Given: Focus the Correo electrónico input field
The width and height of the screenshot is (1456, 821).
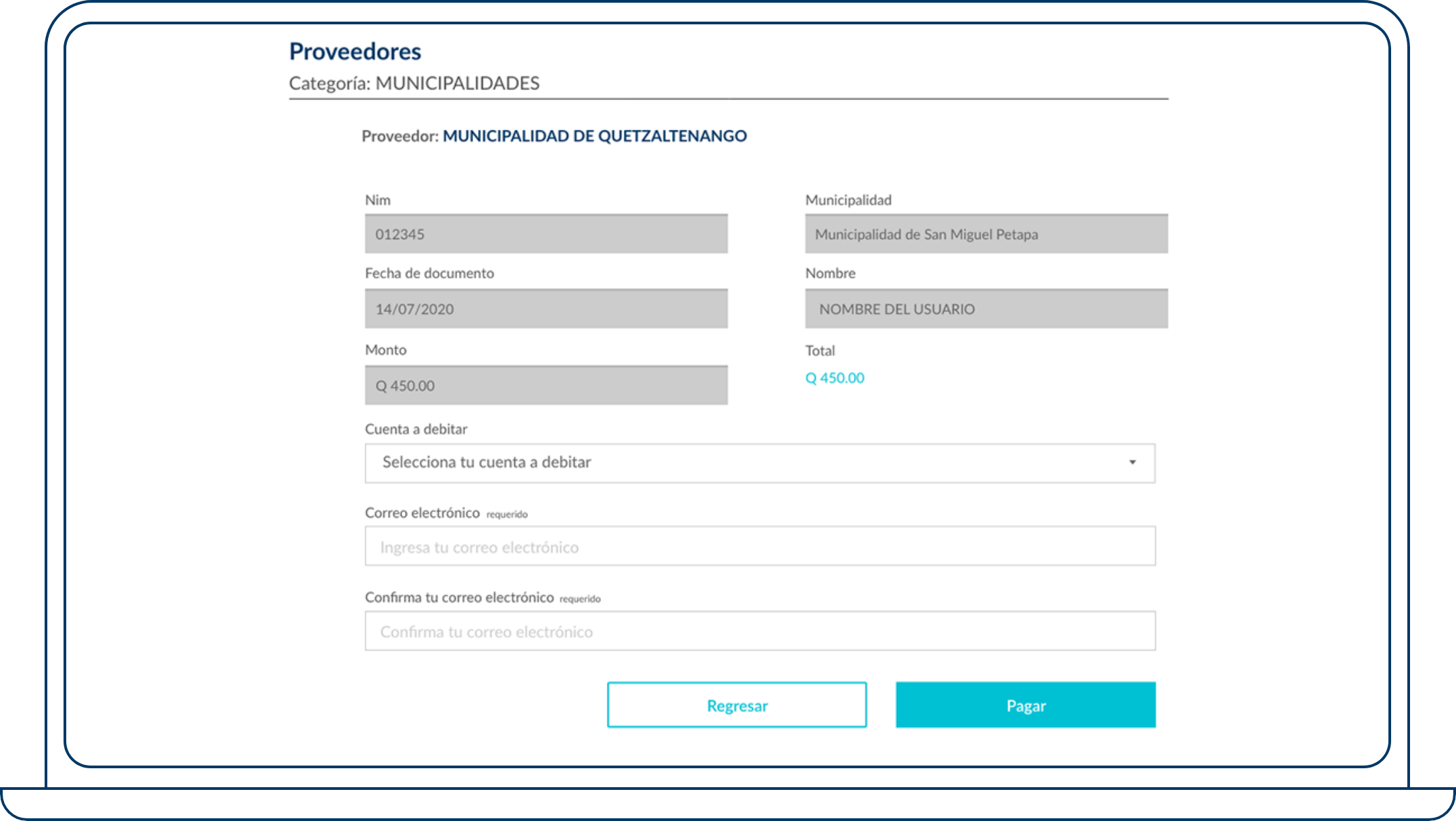Looking at the screenshot, I should [x=760, y=546].
